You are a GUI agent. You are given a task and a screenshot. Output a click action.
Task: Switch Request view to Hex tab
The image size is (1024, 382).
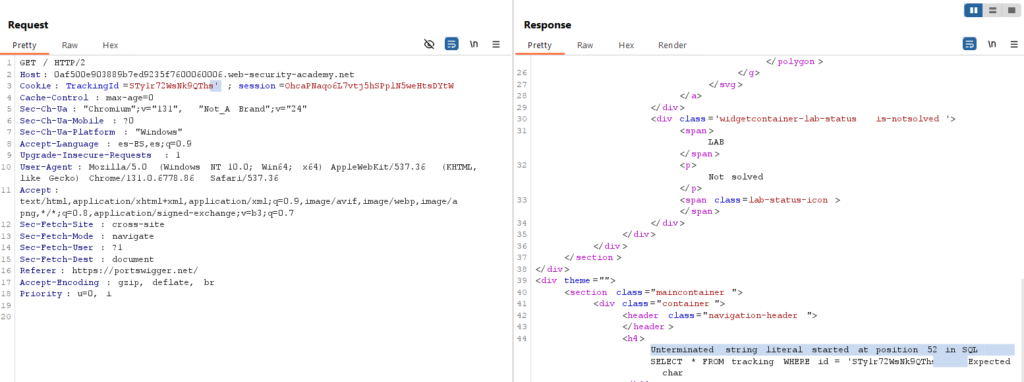point(110,45)
